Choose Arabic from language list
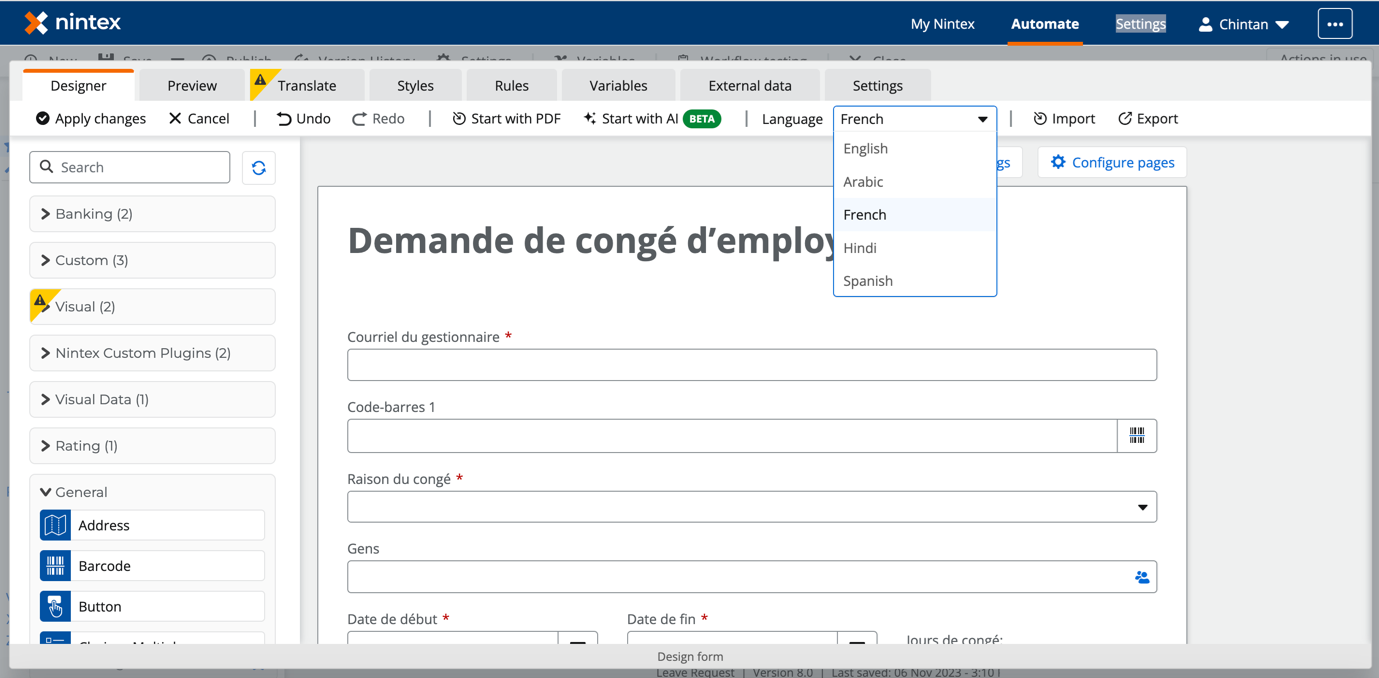 click(915, 182)
